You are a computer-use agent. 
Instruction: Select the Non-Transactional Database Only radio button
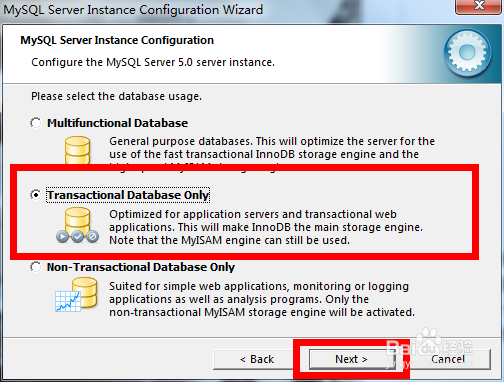pyautogui.click(x=36, y=267)
